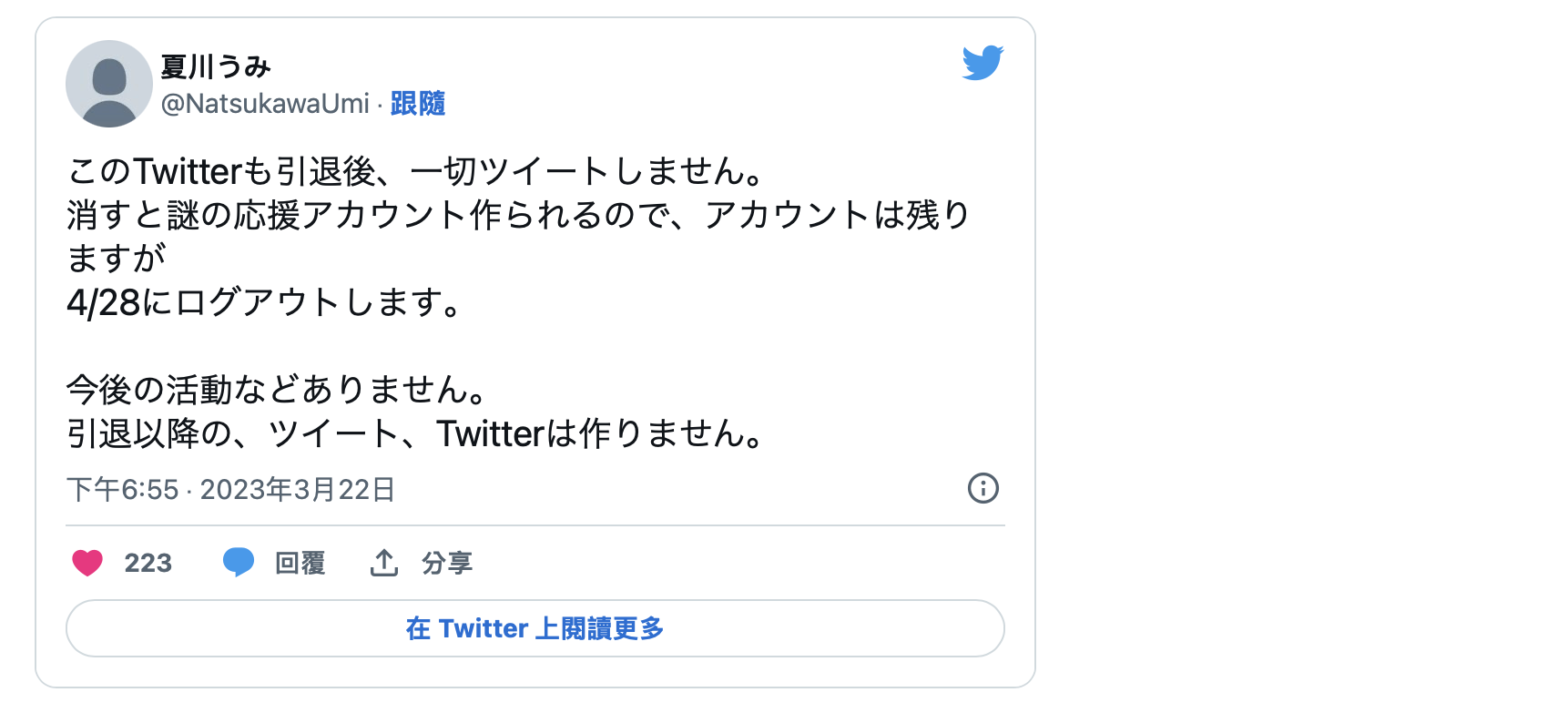
Task: Click the 2023年3月22日 date text
Action: click(297, 490)
